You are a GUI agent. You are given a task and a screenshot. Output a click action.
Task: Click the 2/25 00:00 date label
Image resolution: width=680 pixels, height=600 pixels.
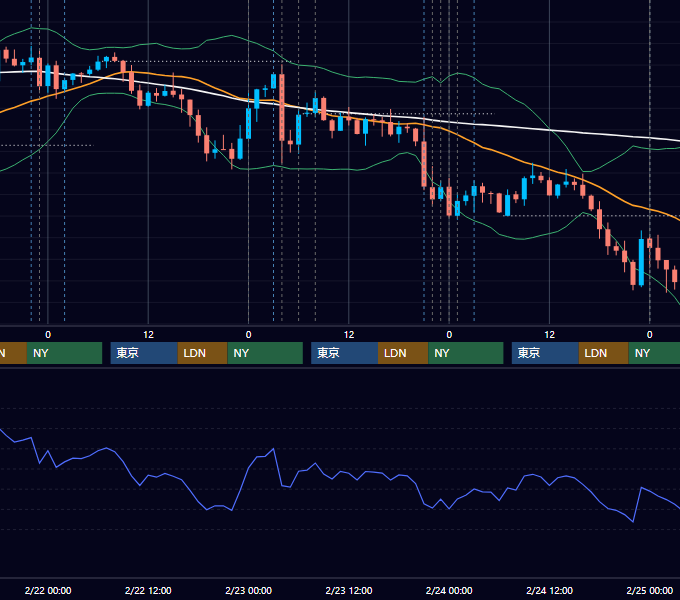pos(650,590)
